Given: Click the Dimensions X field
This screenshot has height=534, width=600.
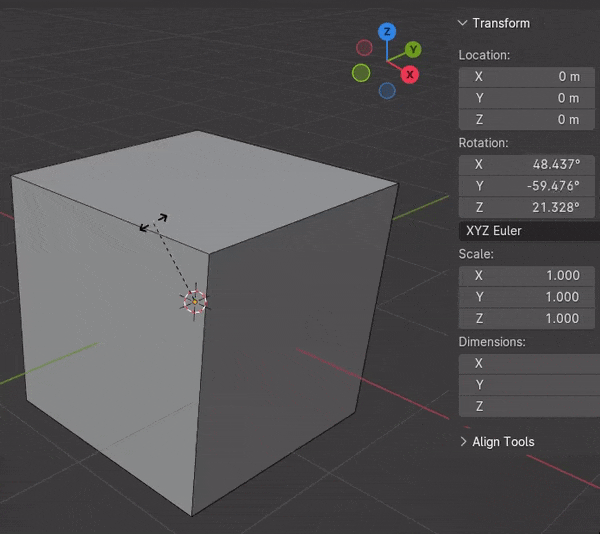Looking at the screenshot, I should pyautogui.click(x=529, y=363).
